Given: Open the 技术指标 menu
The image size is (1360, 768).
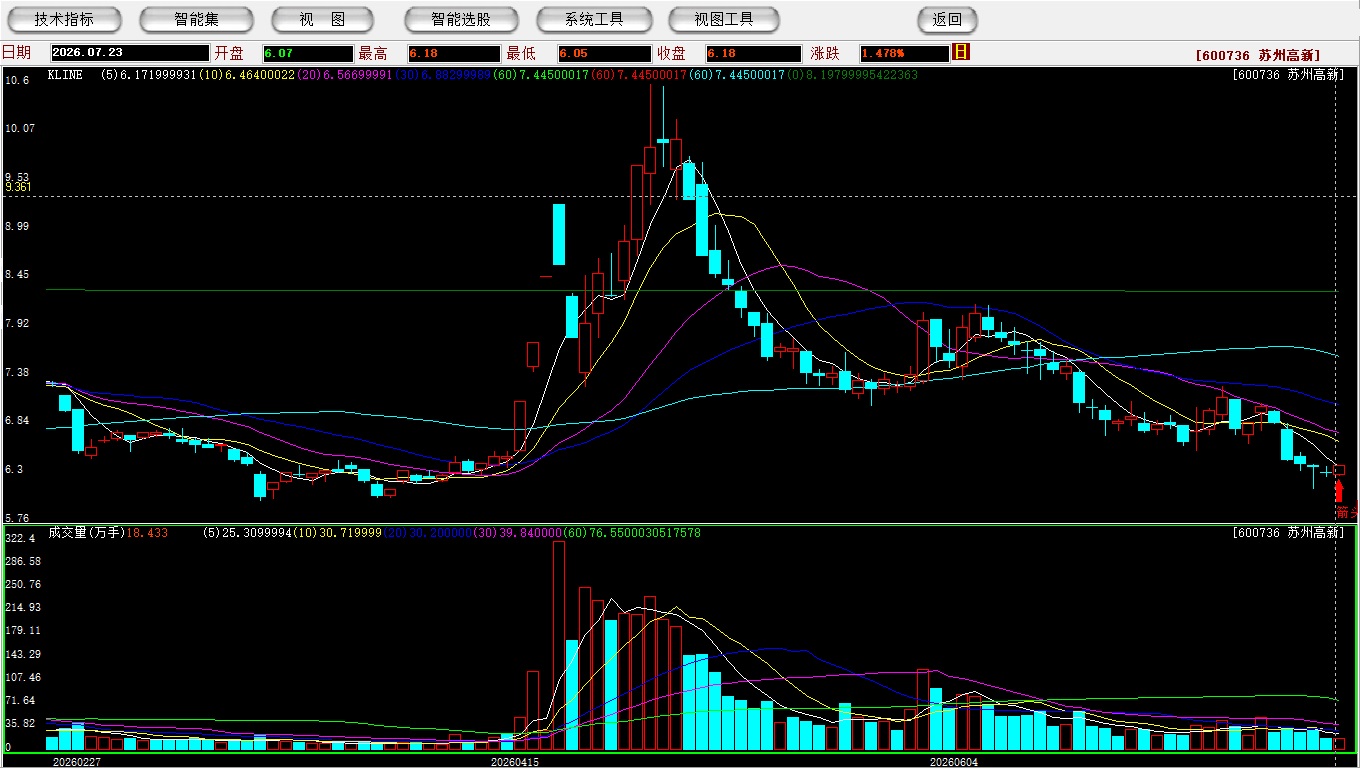Looking at the screenshot, I should (64, 19).
